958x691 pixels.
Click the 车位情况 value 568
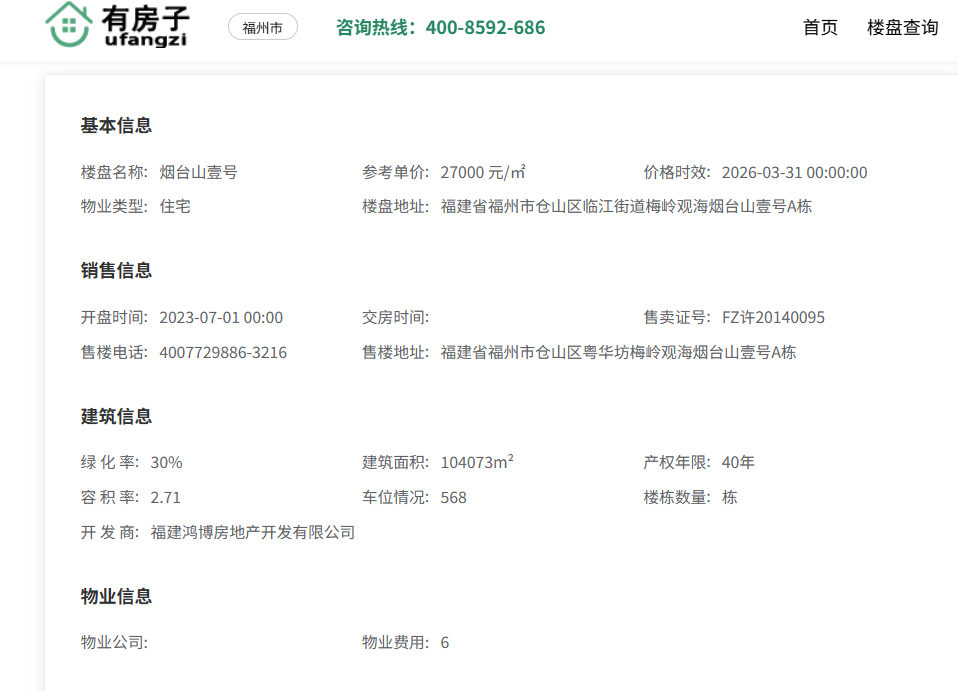[x=453, y=498]
